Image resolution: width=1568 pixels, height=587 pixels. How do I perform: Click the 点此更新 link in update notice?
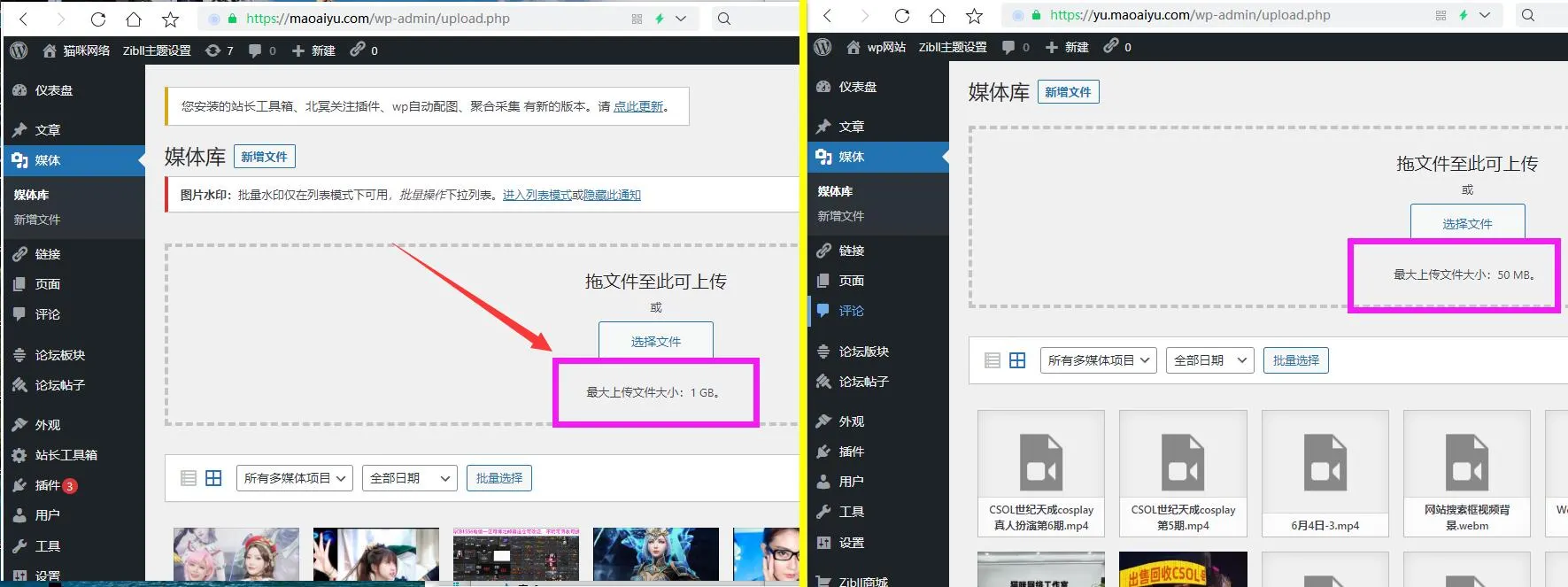pyautogui.click(x=638, y=106)
